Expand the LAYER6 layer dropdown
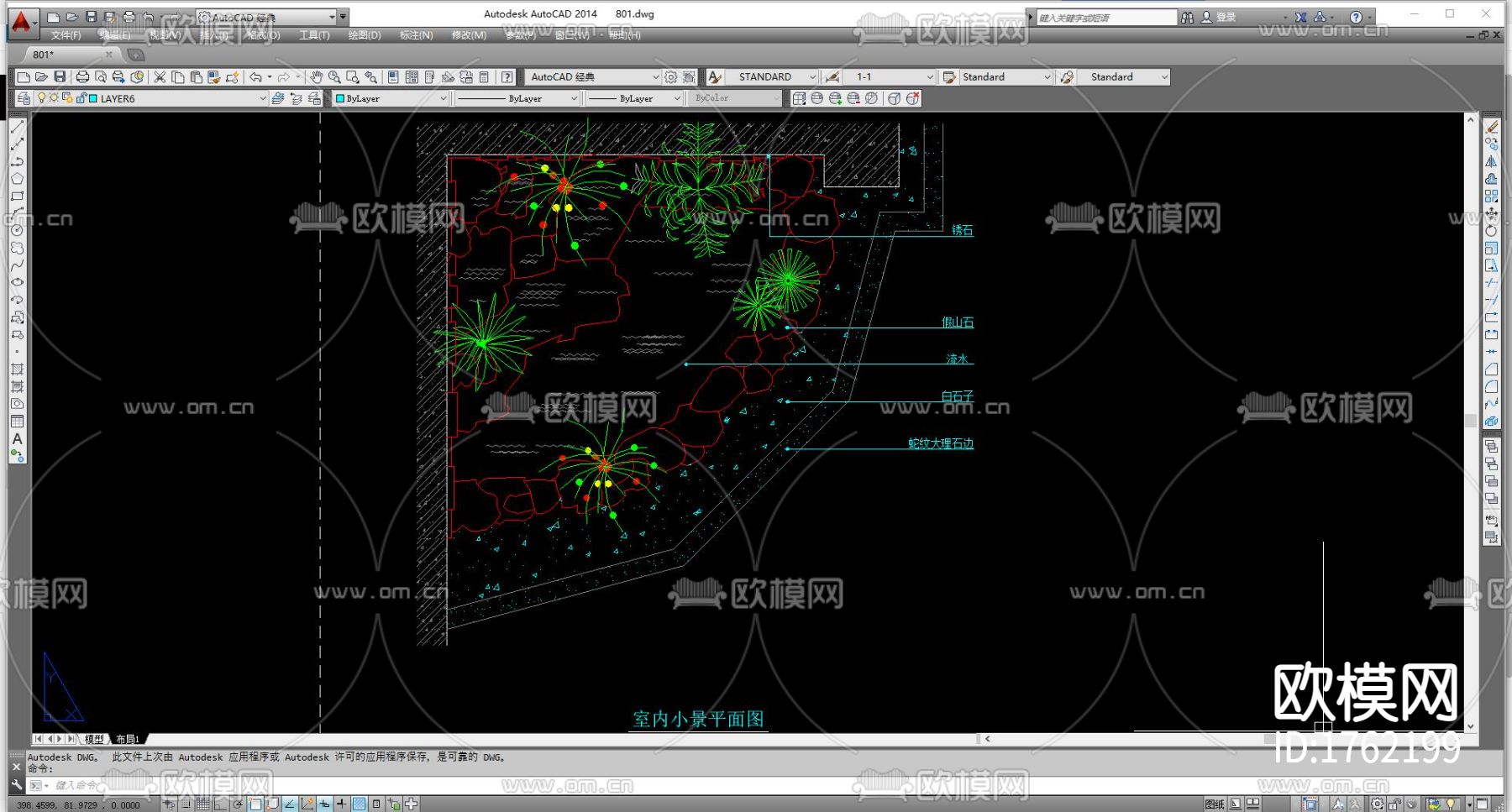Viewport: 1512px width, 812px height. coord(263,98)
